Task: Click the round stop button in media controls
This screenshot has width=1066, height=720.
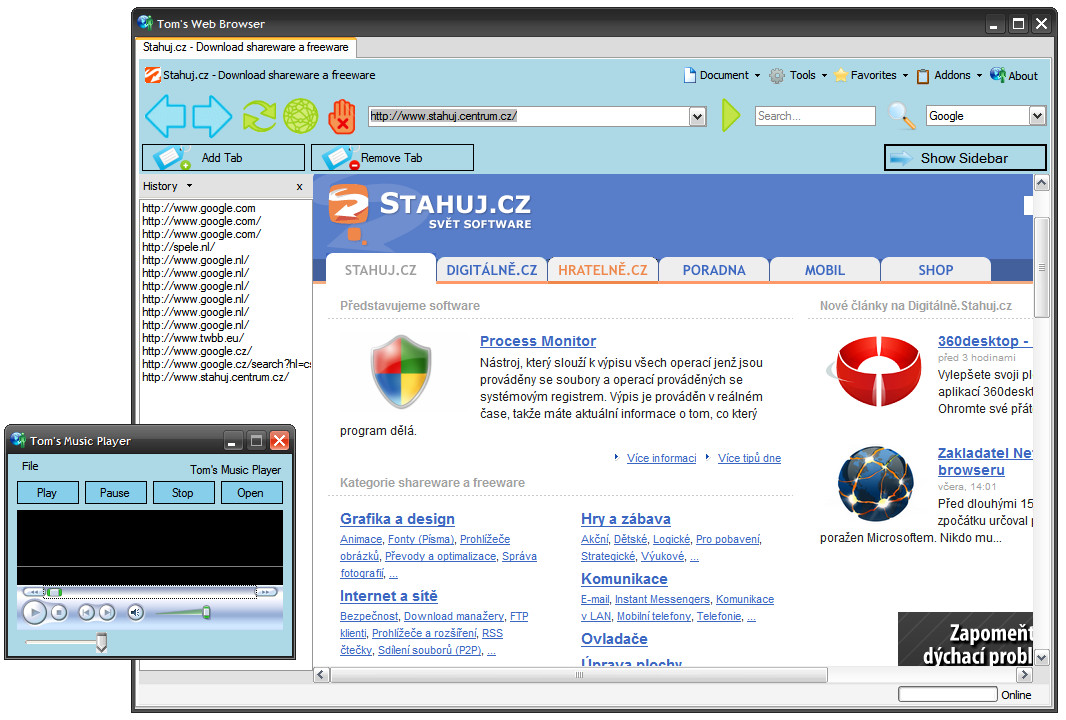Action: tap(59, 613)
